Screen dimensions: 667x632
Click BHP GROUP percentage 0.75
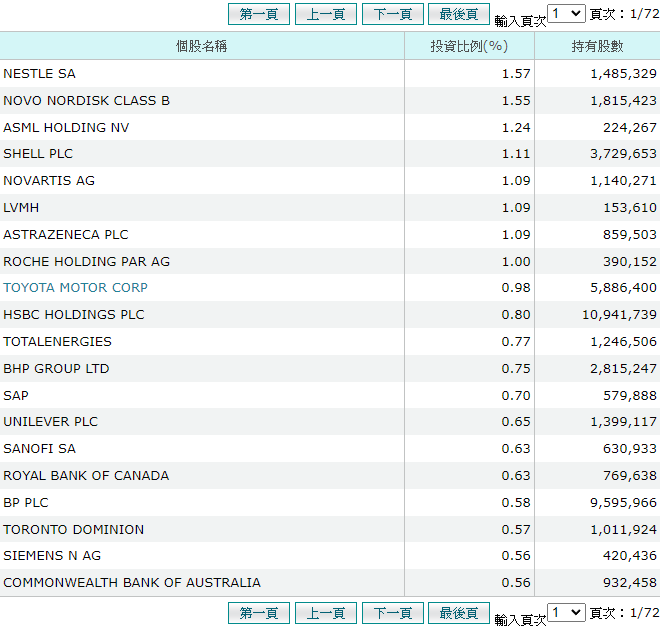tap(516, 368)
